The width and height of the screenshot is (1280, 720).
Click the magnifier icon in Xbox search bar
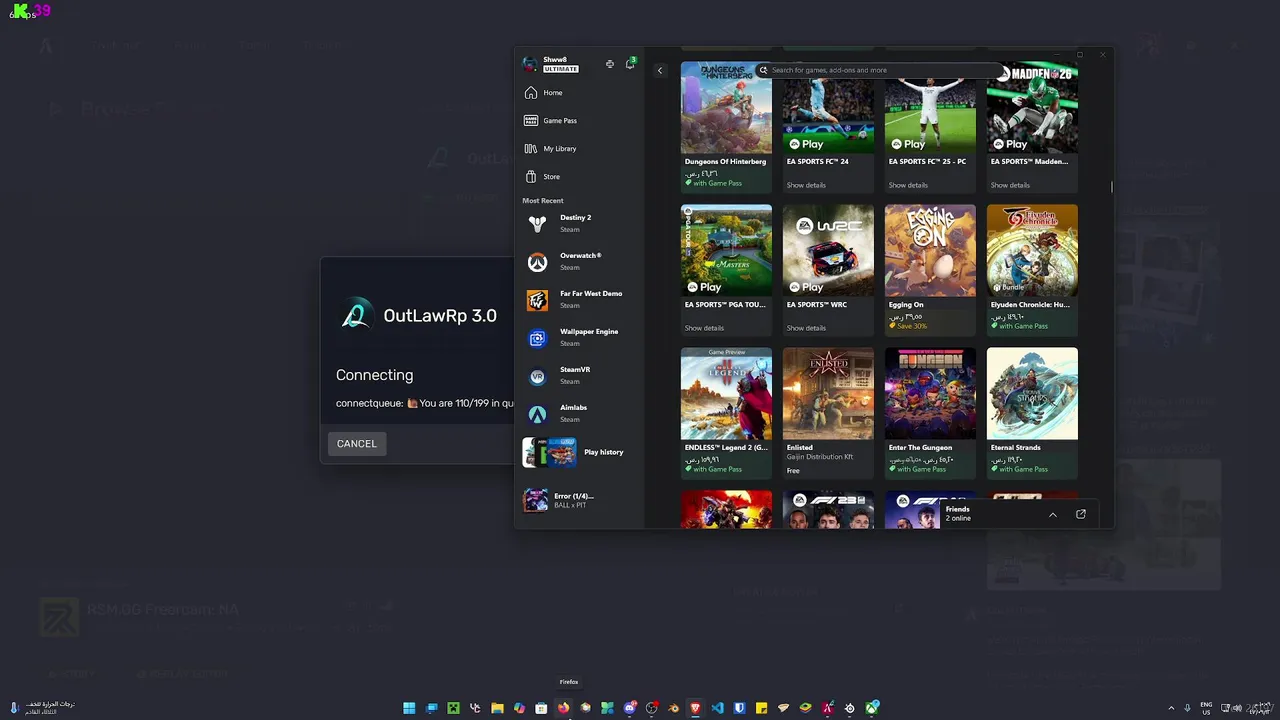point(764,70)
